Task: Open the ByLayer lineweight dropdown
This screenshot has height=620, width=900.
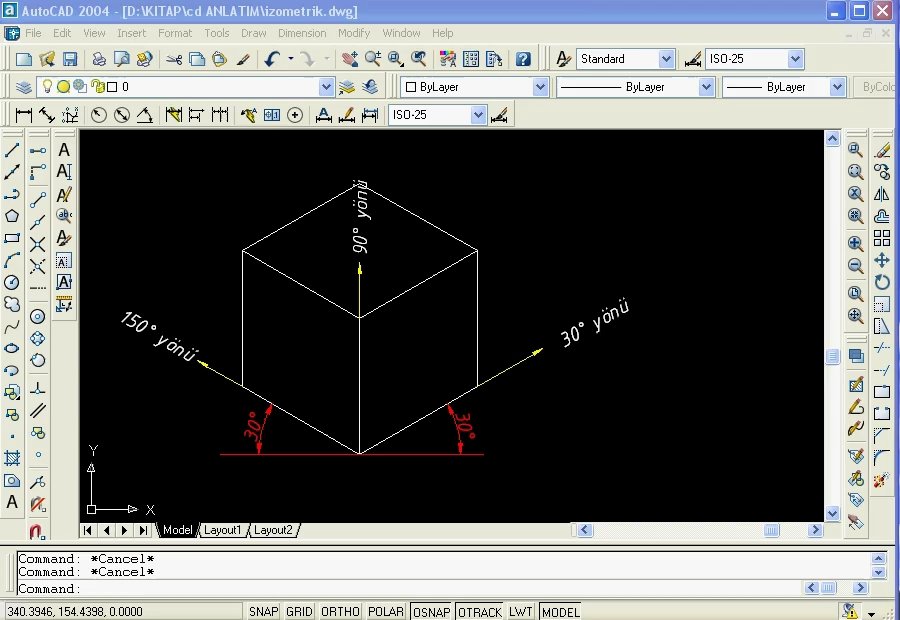Action: pyautogui.click(x=837, y=87)
